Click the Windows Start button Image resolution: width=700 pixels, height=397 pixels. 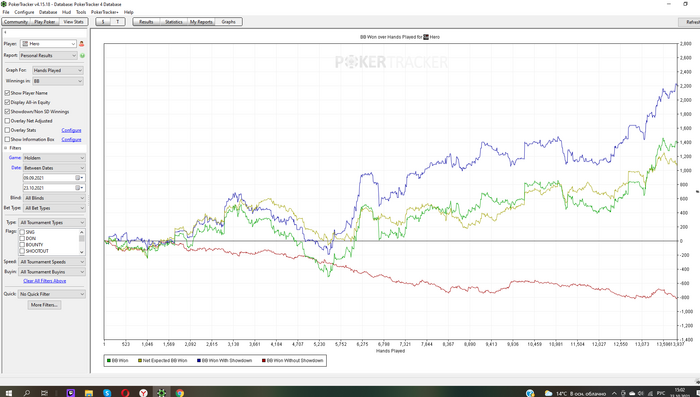(x=8, y=393)
